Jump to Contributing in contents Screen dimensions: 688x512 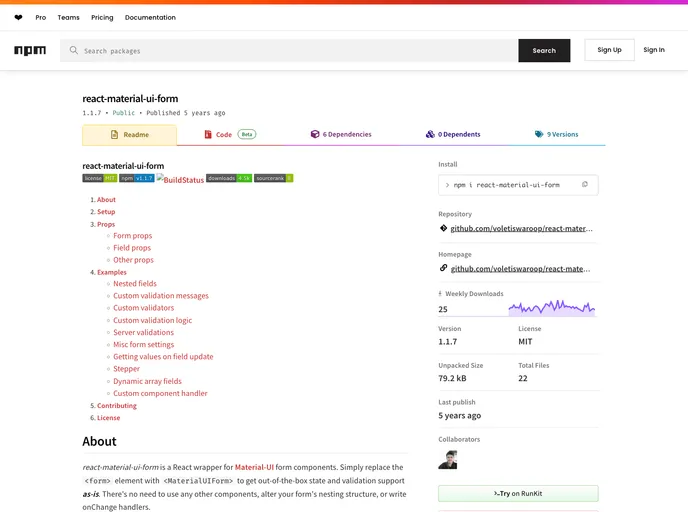[117, 406]
